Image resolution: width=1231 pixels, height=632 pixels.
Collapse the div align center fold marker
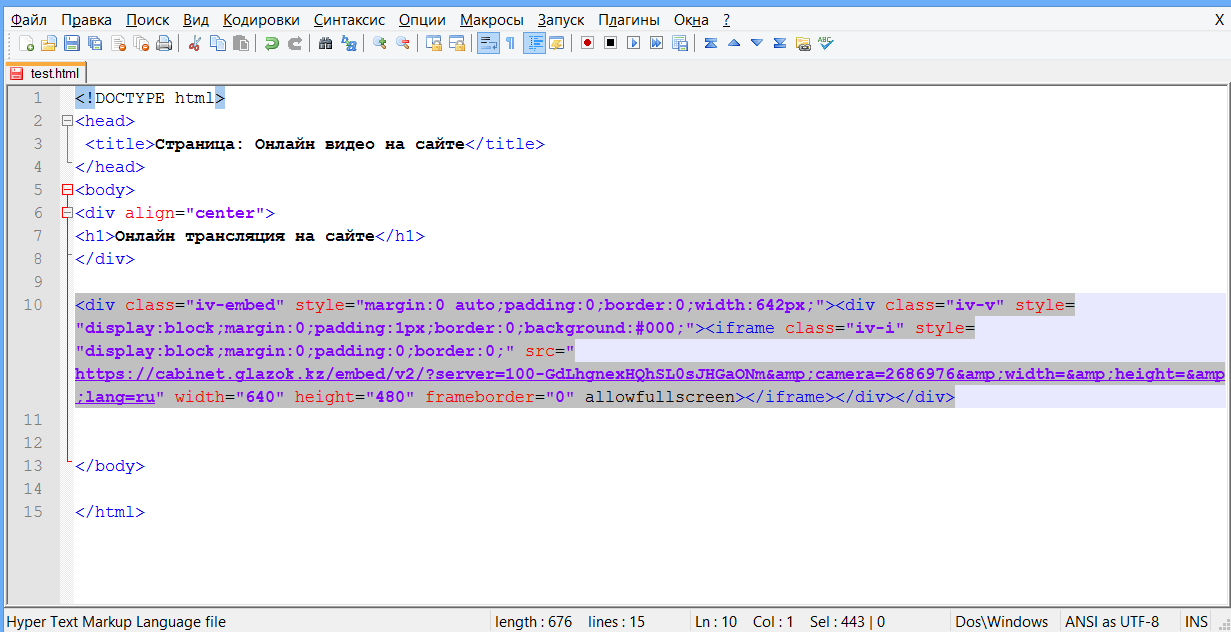pyautogui.click(x=67, y=213)
